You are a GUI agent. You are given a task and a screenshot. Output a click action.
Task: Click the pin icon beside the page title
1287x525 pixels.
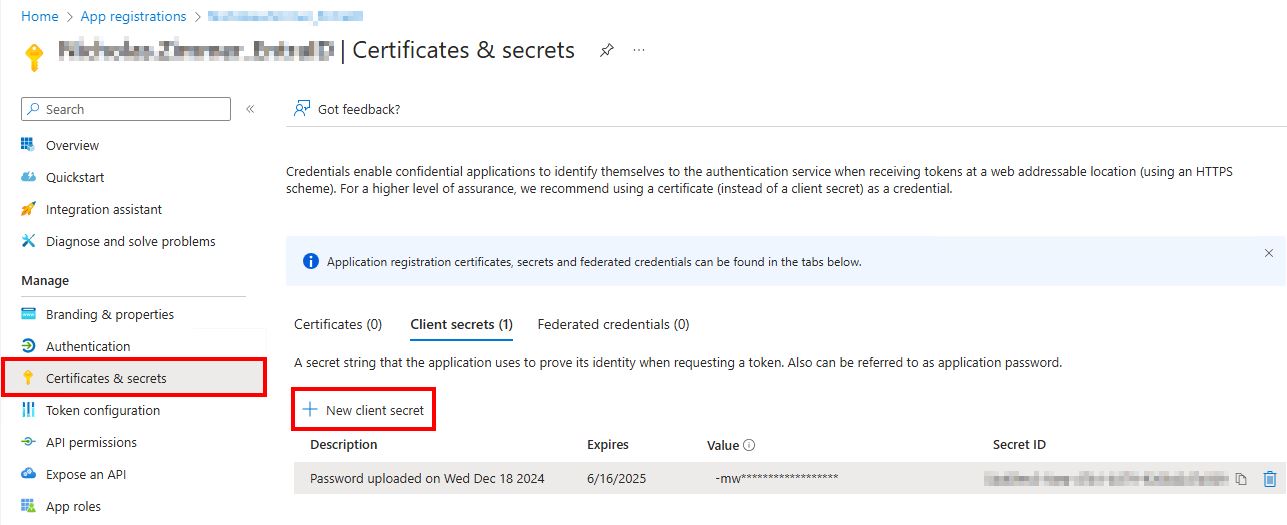click(x=606, y=50)
